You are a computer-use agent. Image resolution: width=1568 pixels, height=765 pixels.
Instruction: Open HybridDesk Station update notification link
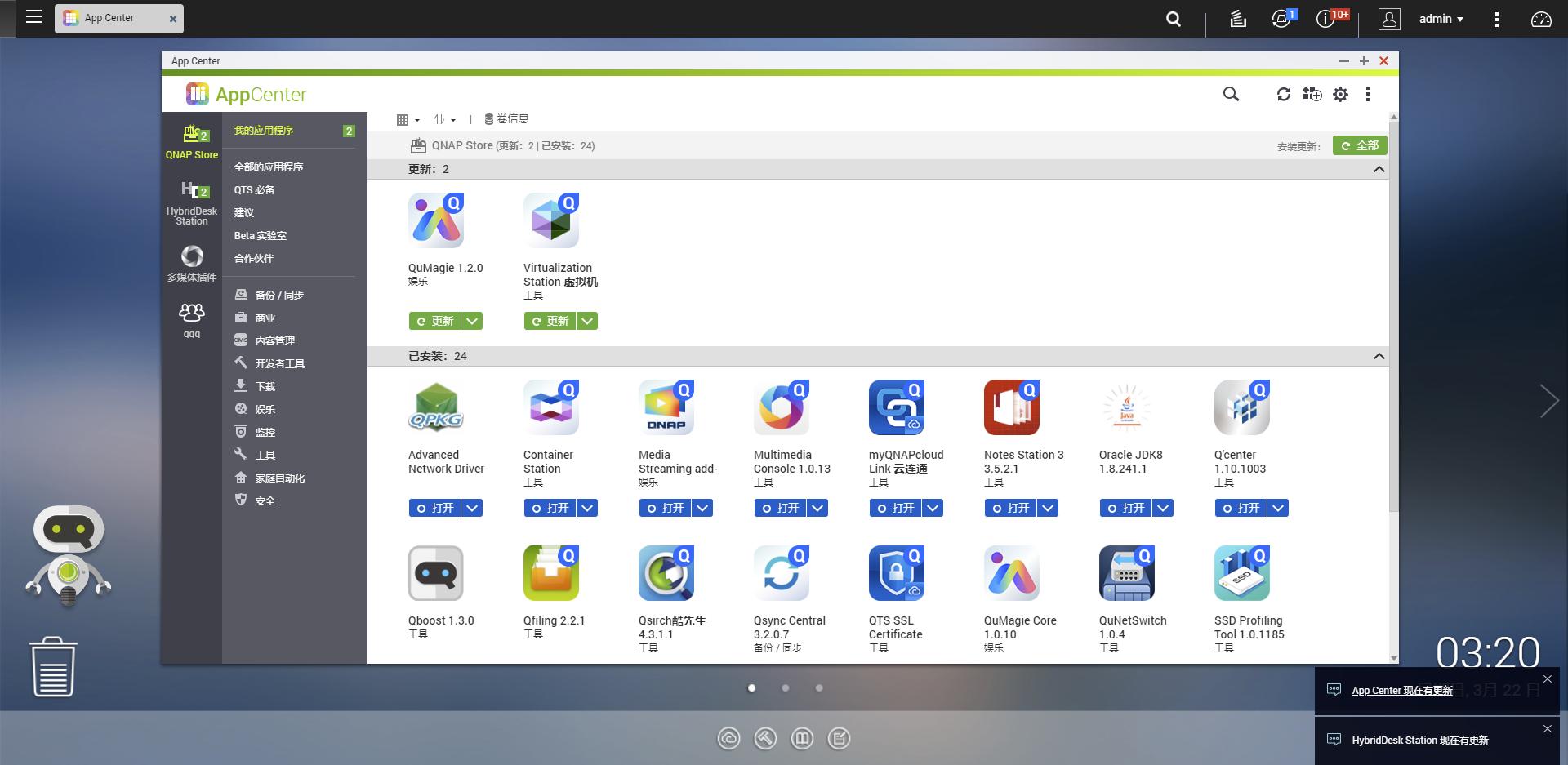[x=1420, y=741]
